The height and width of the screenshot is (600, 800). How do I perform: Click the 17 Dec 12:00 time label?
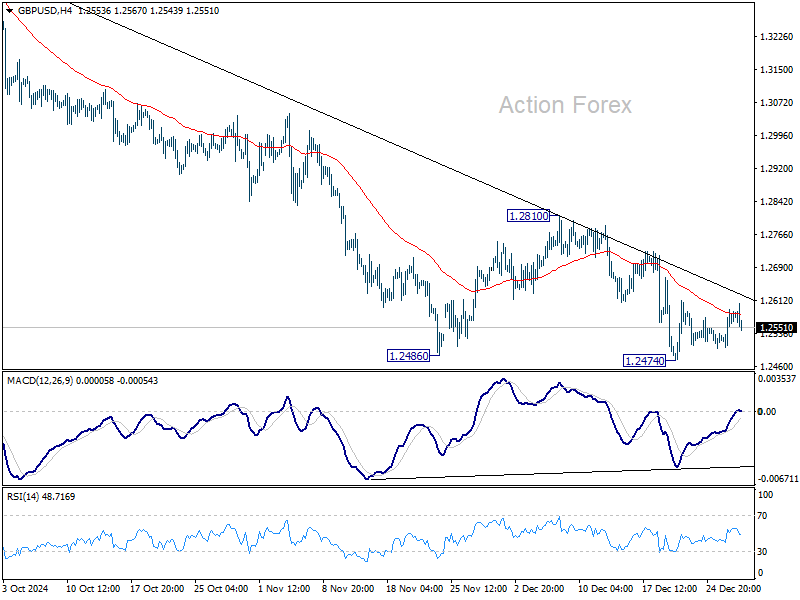669,588
